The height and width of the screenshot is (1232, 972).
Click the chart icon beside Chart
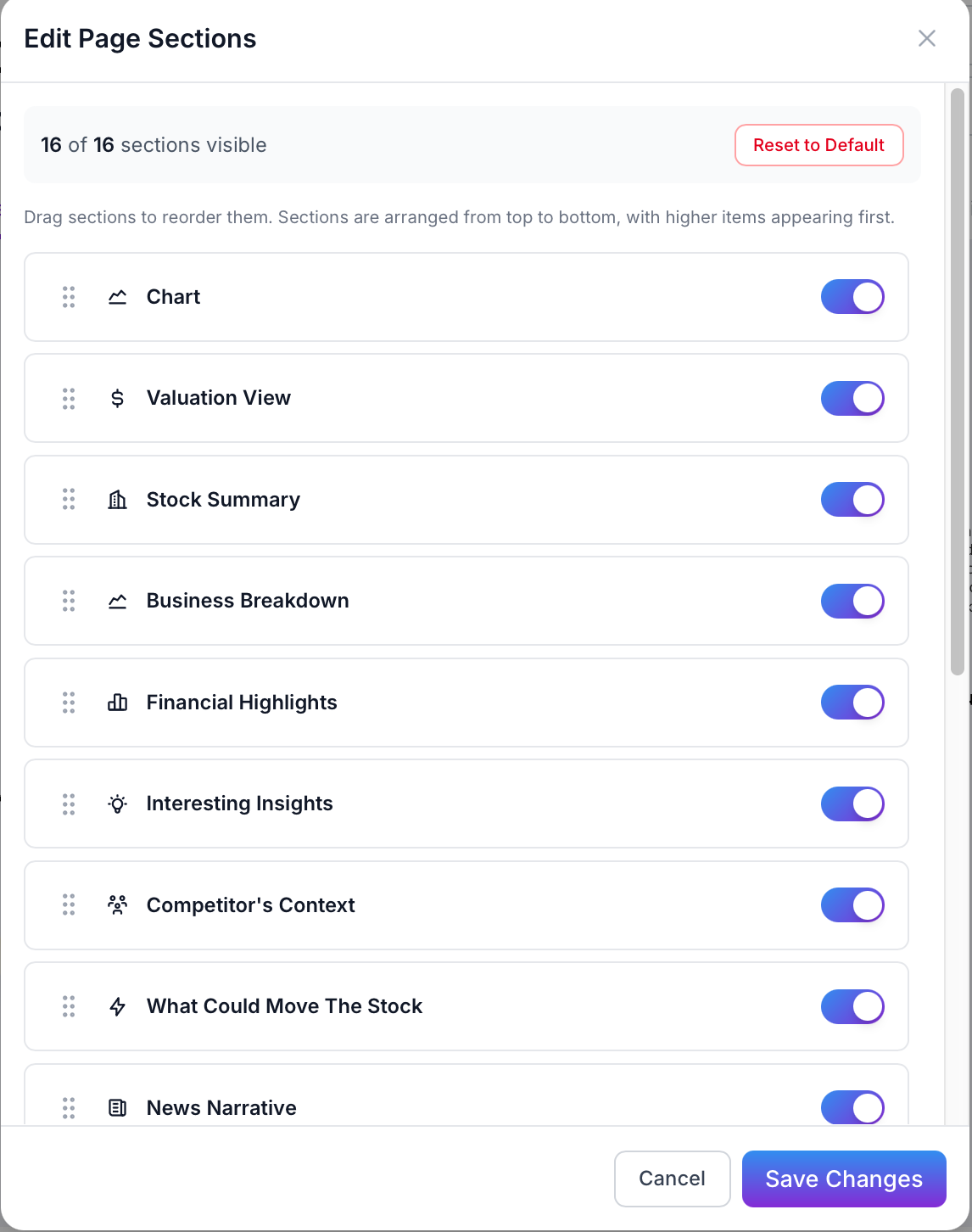tap(118, 297)
